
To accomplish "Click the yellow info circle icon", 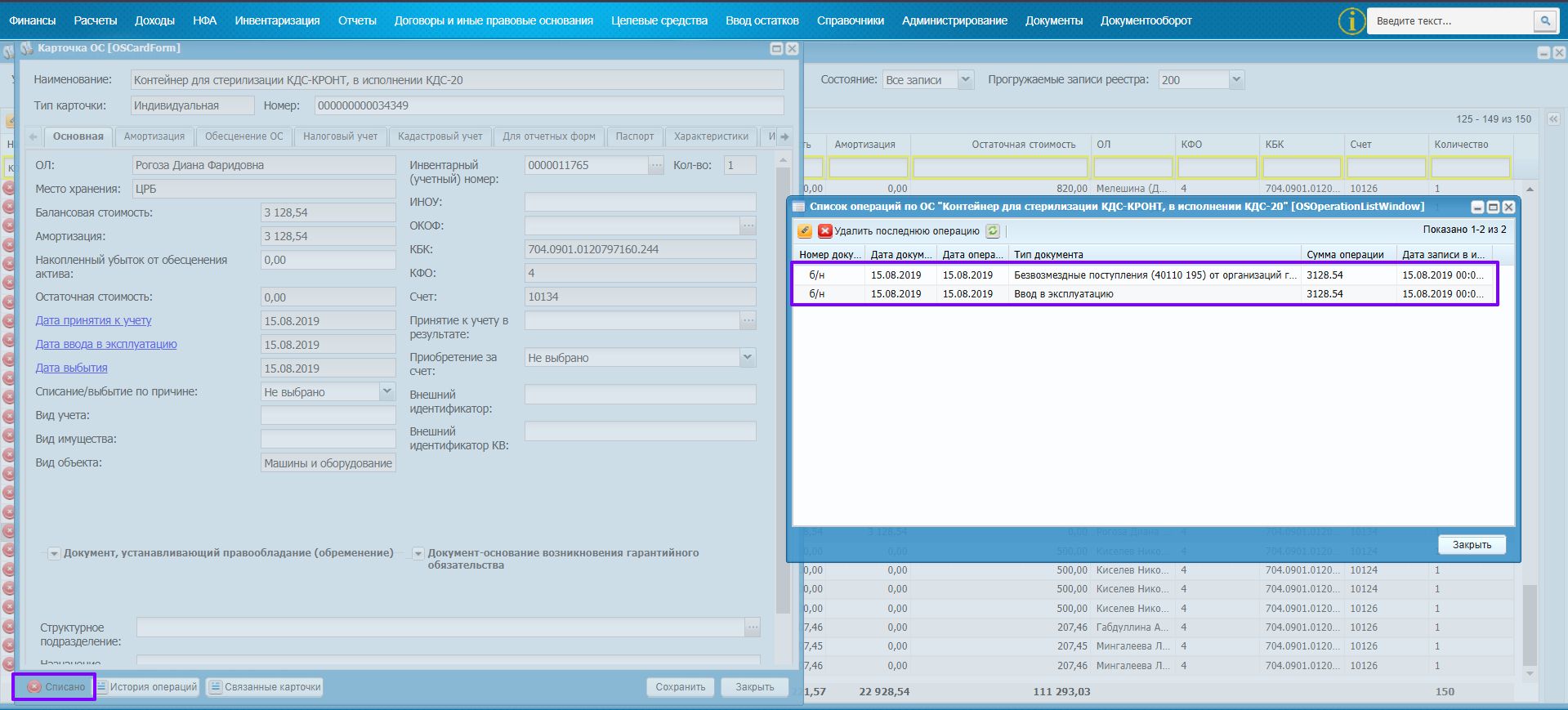I will (1351, 21).
